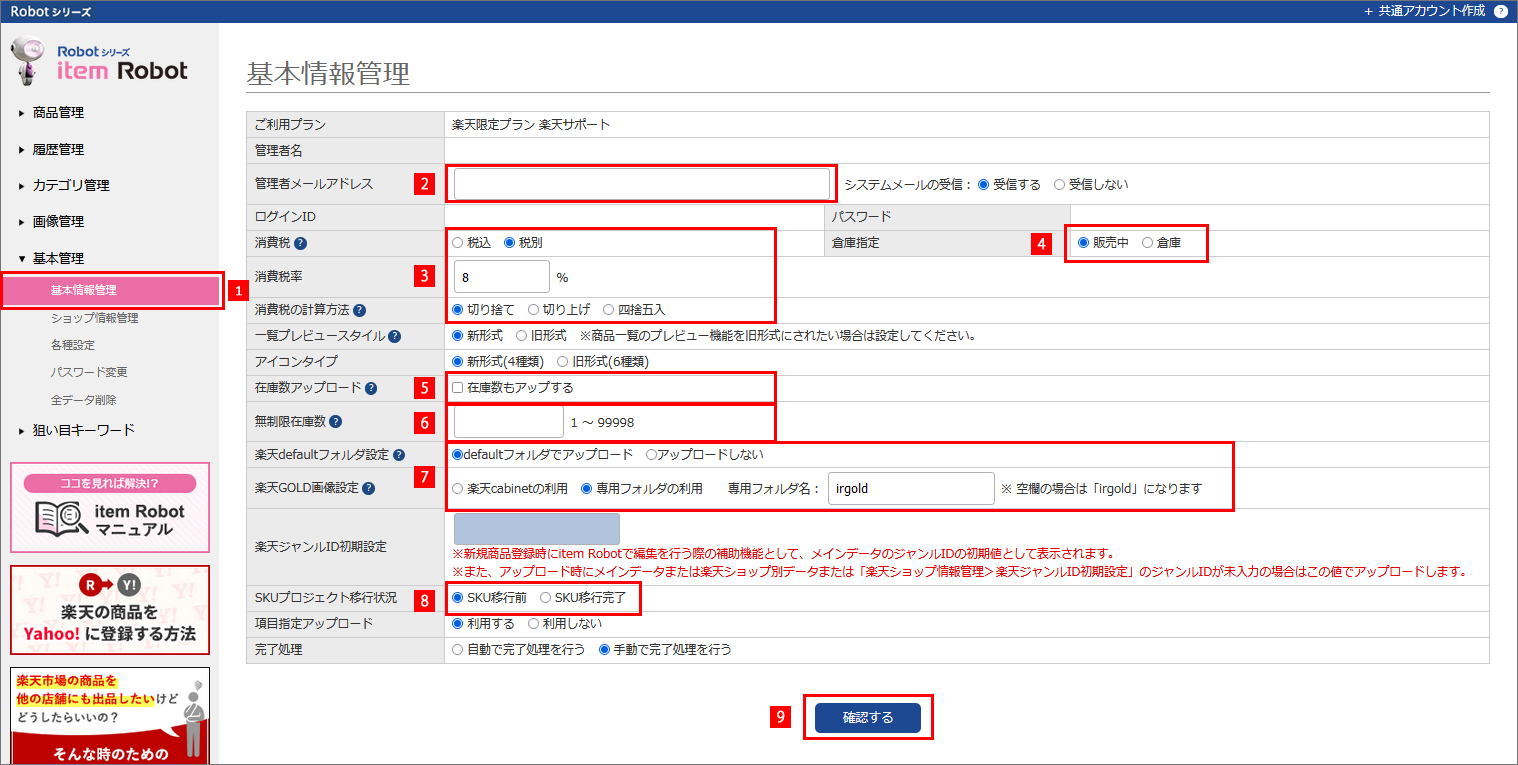This screenshot has width=1518, height=765.
Task: Click the 無制限在庫数 input field
Action: click(x=508, y=422)
